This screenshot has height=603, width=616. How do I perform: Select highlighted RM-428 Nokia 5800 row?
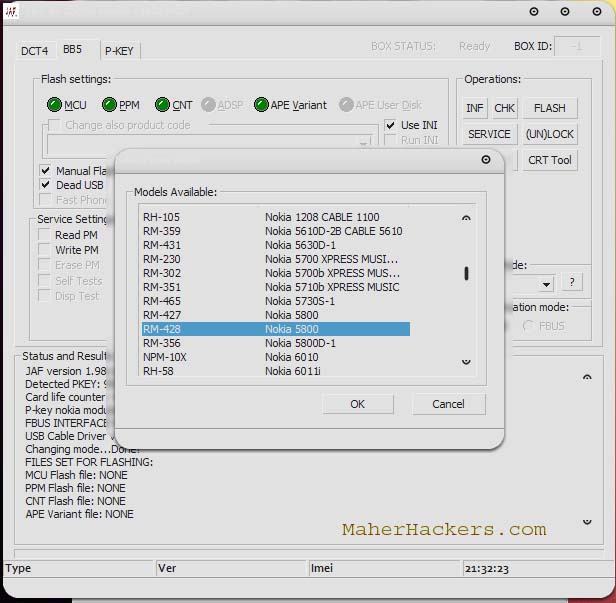click(276, 329)
